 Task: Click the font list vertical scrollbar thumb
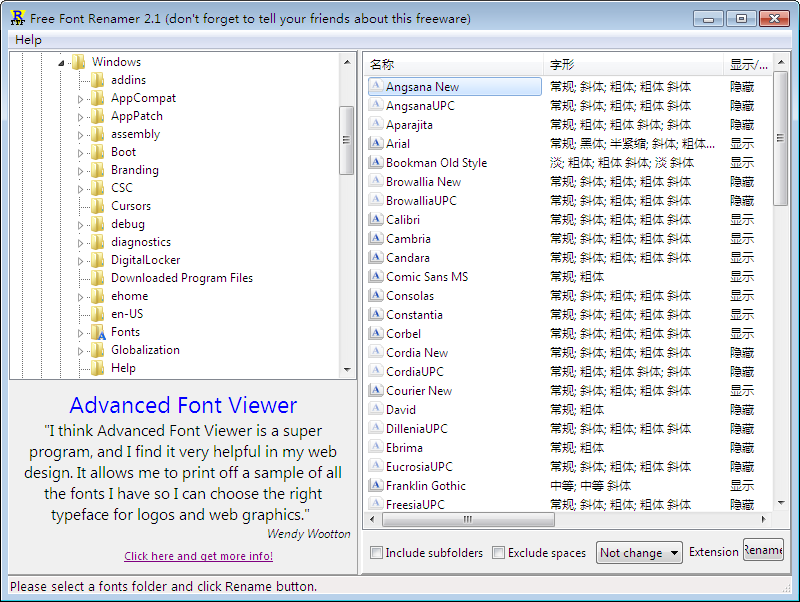point(781,138)
